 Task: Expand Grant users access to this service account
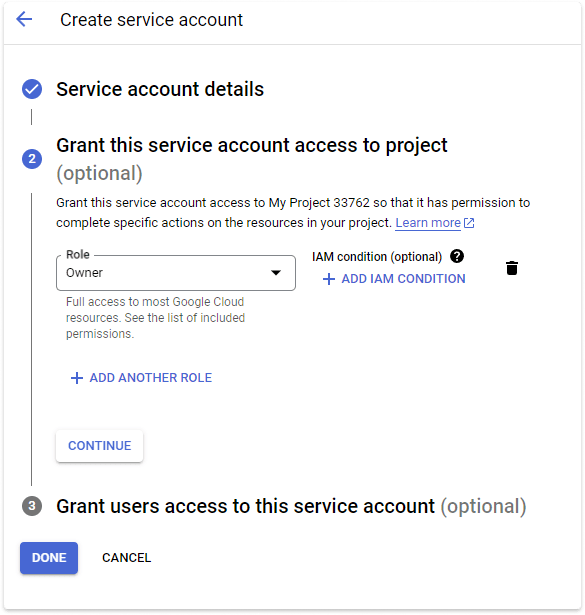click(291, 506)
